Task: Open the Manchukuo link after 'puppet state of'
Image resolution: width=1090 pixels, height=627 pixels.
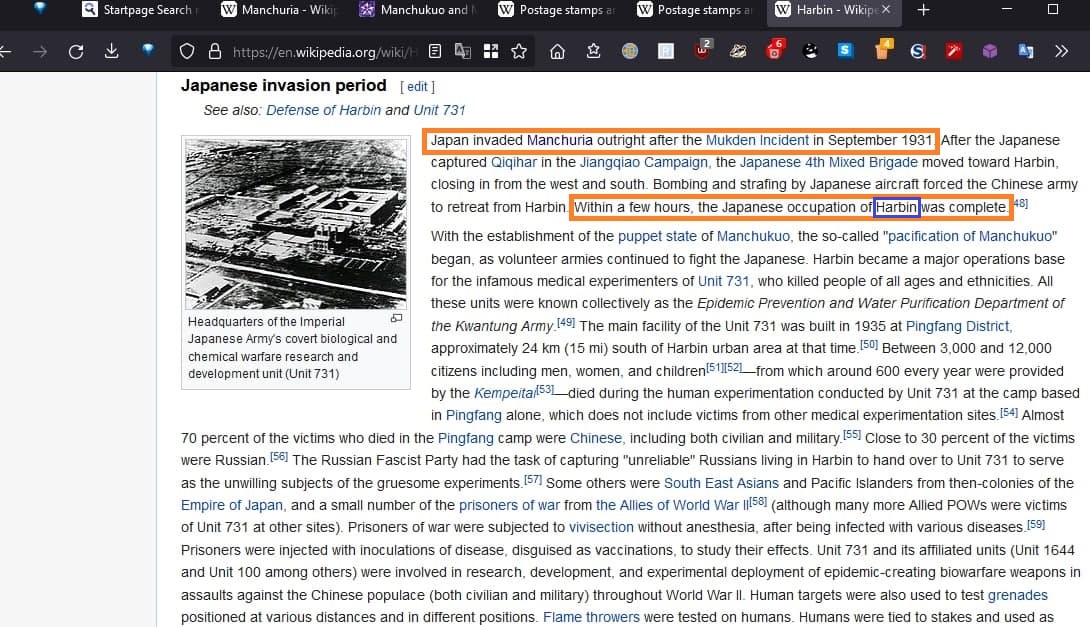Action: tap(753, 236)
